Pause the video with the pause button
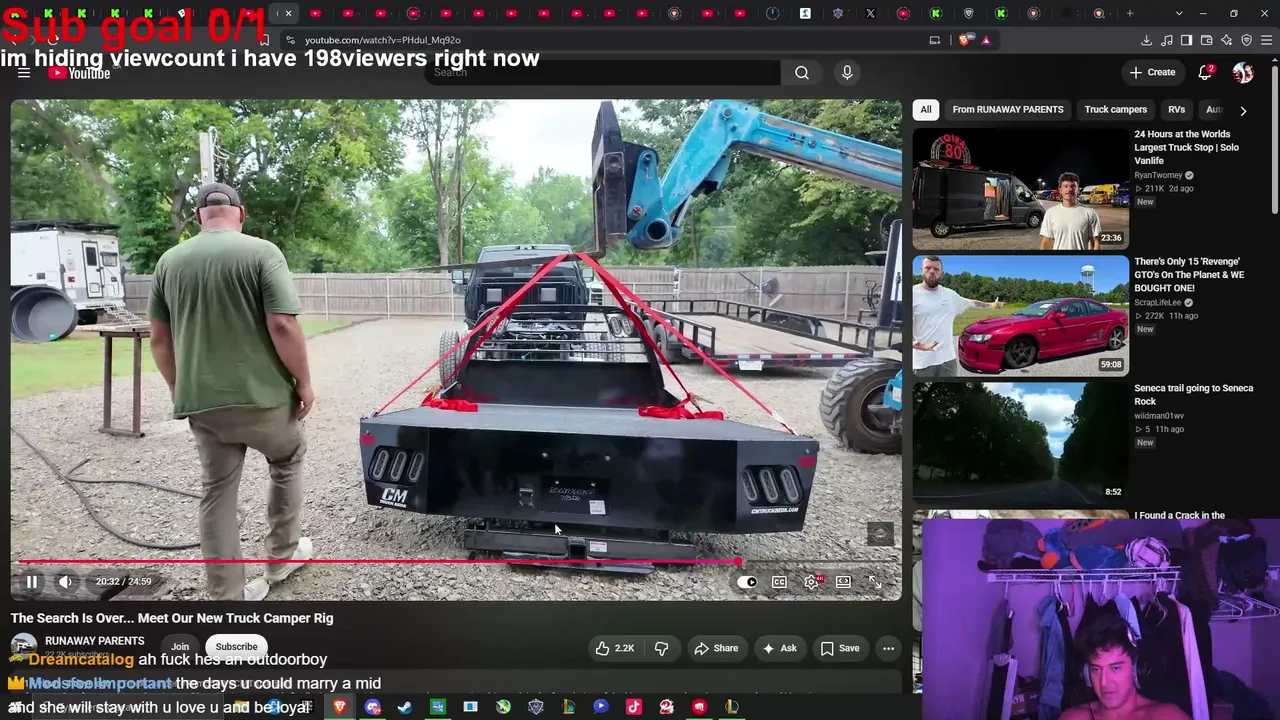Viewport: 1280px width, 720px height. pyautogui.click(x=31, y=581)
